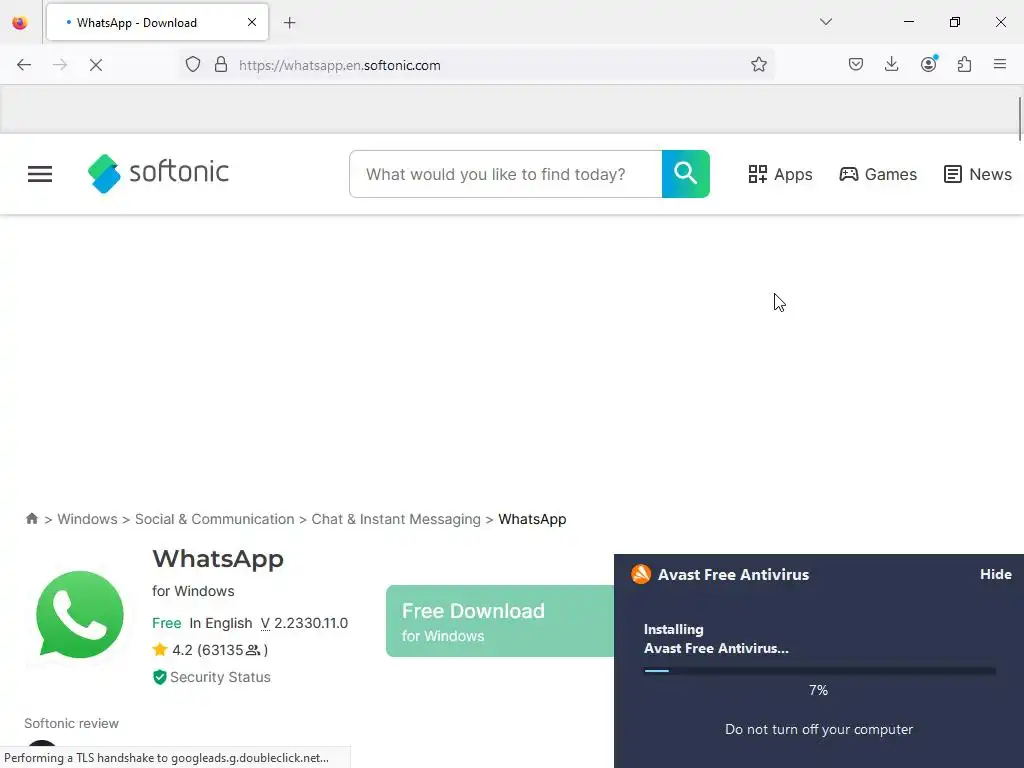Click the magnifier search button
Image resolution: width=1024 pixels, height=768 pixels.
[x=686, y=174]
